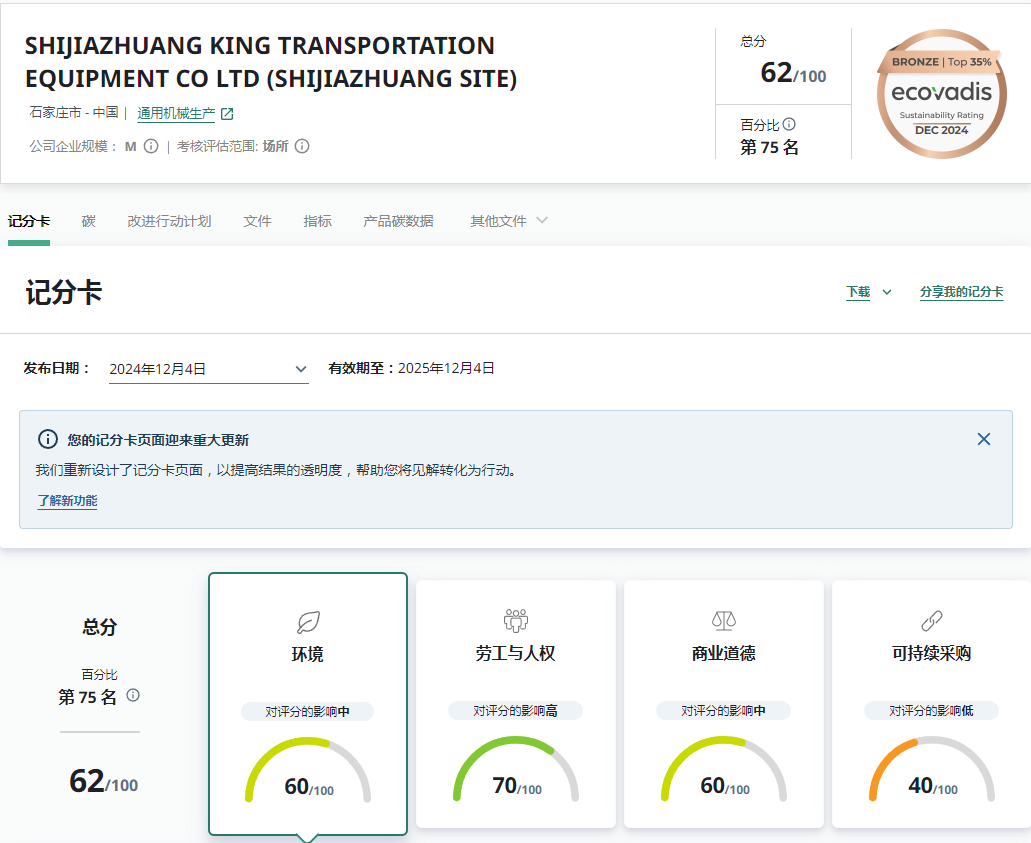Screen dimensions: 1031x843
Task: Open the 发布日期 date dropdown
Action: 208,369
